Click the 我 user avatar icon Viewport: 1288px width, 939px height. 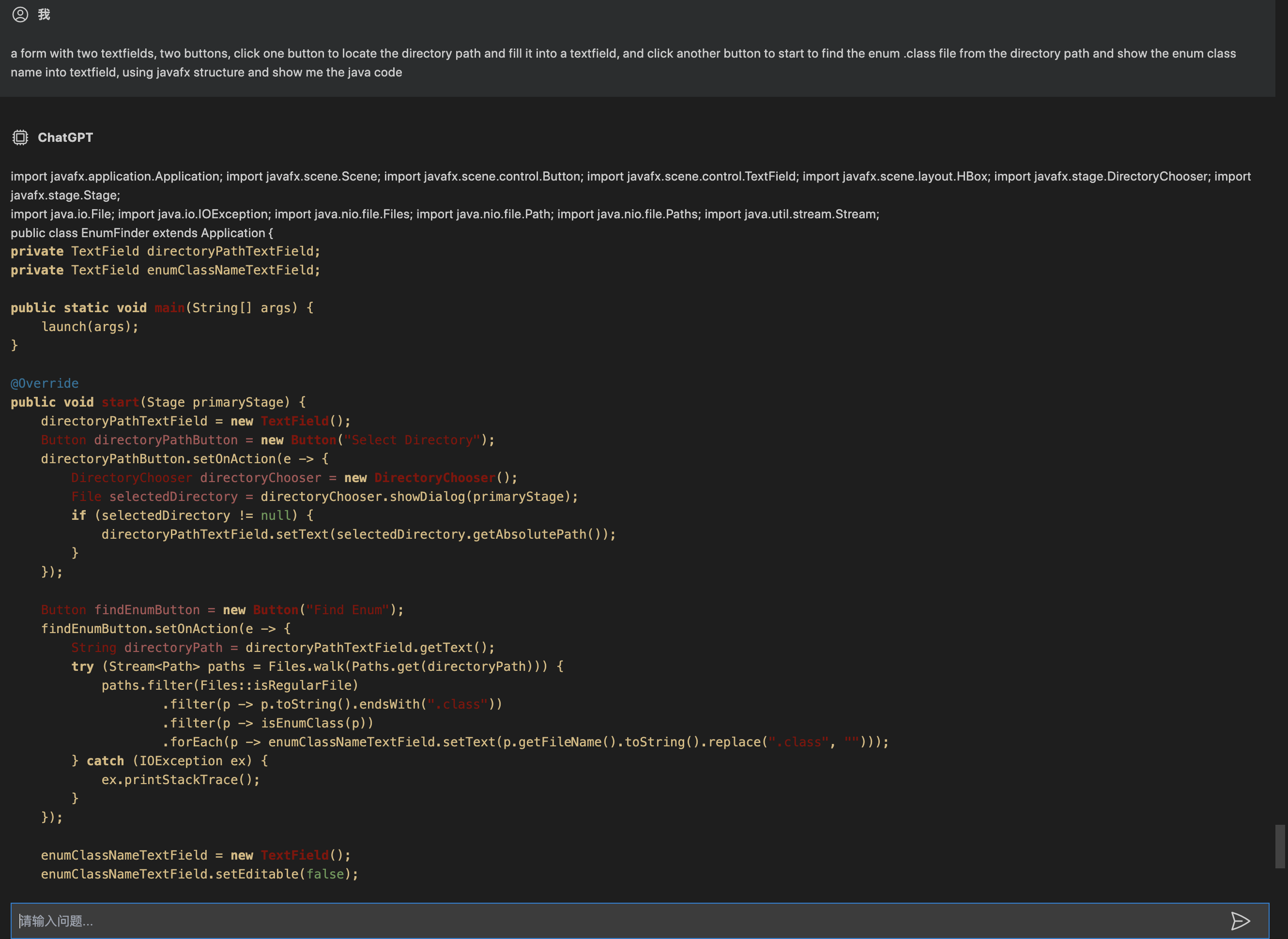(x=19, y=13)
